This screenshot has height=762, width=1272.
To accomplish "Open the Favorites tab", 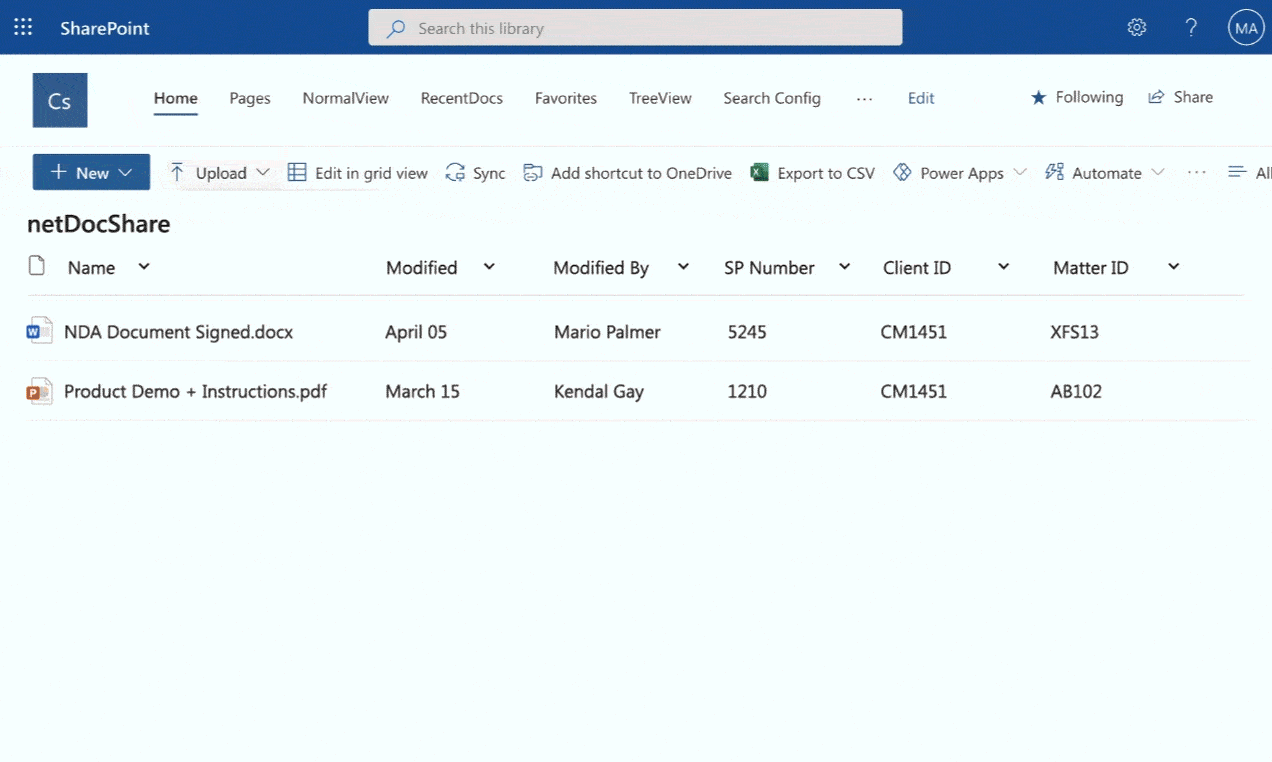I will pyautogui.click(x=566, y=98).
